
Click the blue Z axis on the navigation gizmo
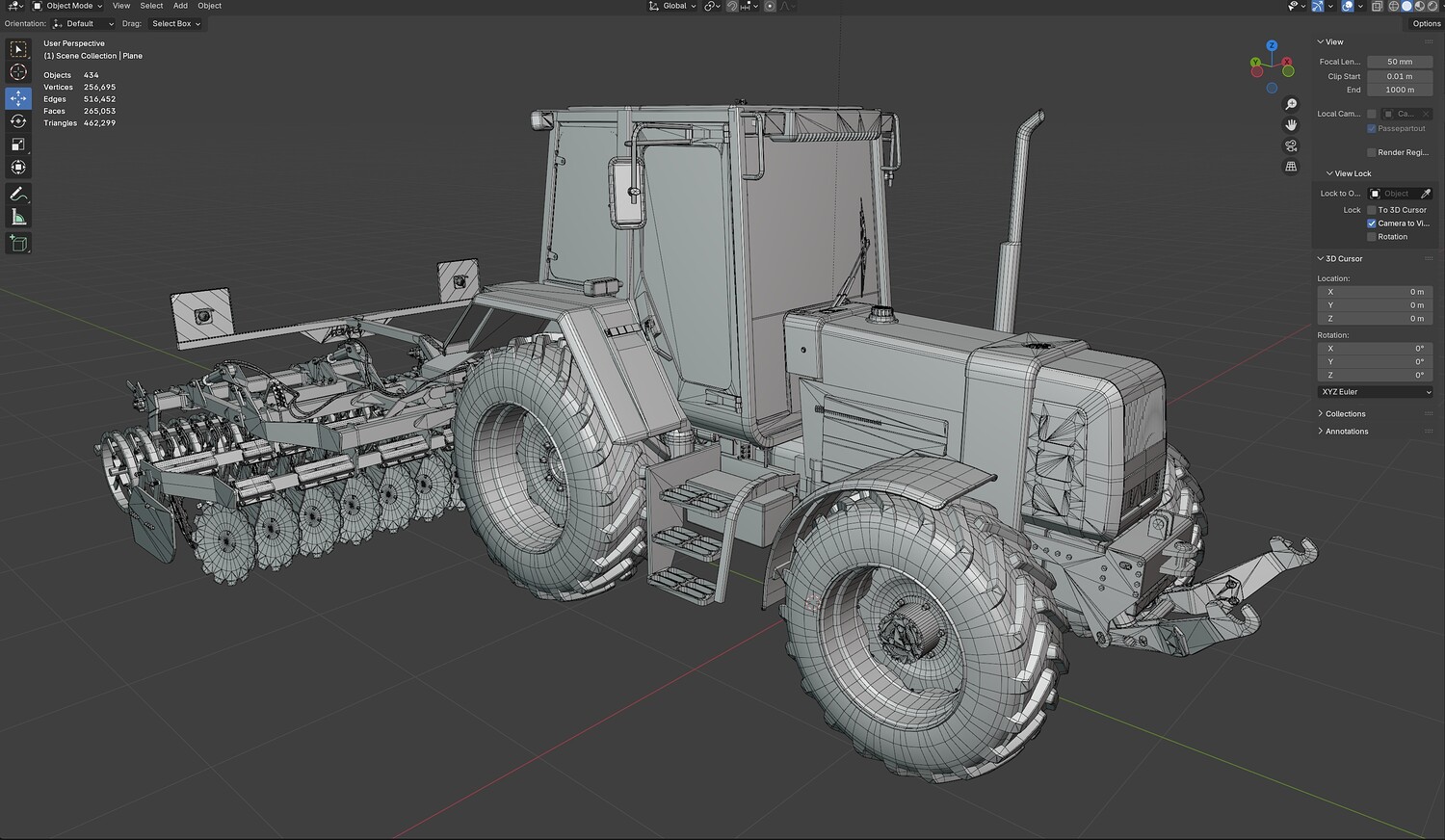point(1272,45)
